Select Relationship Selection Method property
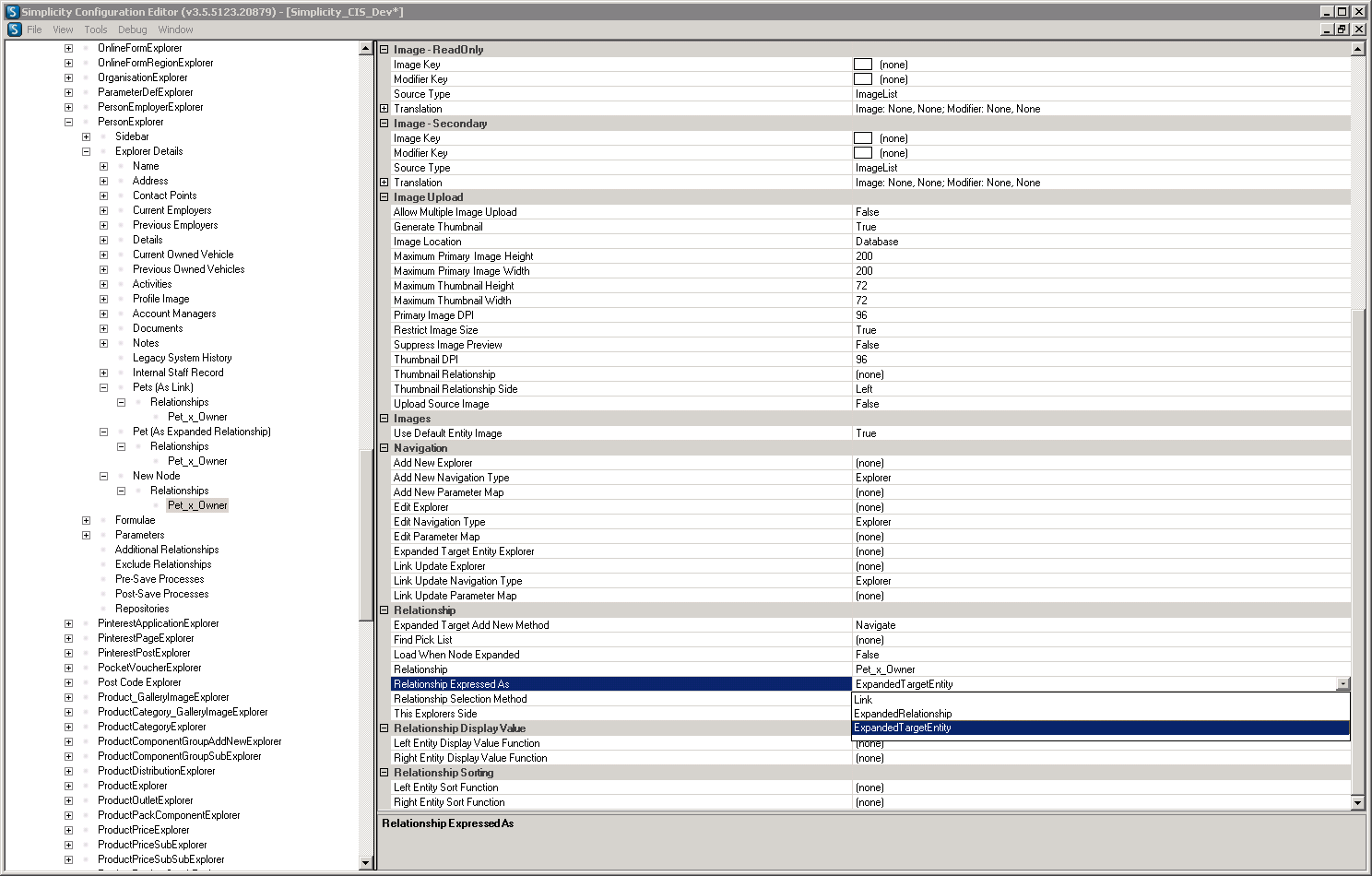The height and width of the screenshot is (876, 1372). 621,699
